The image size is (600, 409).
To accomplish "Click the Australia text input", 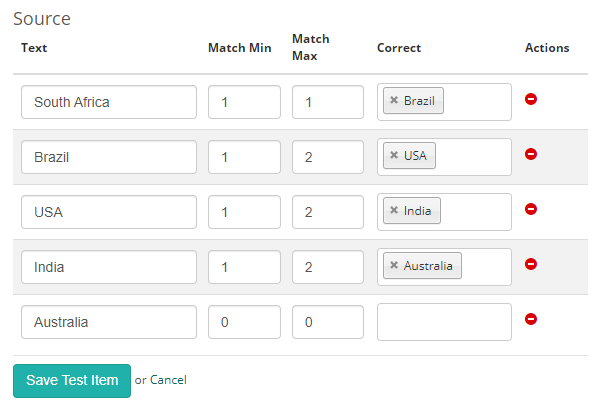I will [x=109, y=322].
